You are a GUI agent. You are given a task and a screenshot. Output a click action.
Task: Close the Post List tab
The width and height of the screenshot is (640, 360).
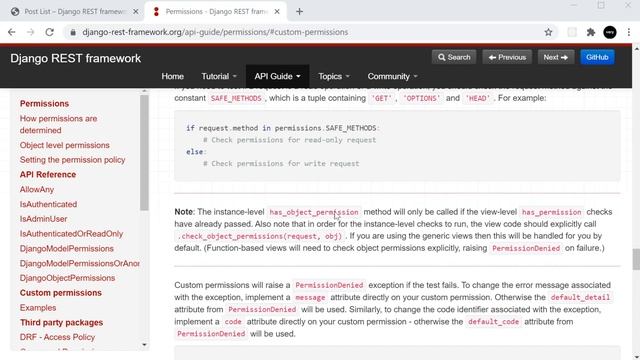click(x=136, y=12)
